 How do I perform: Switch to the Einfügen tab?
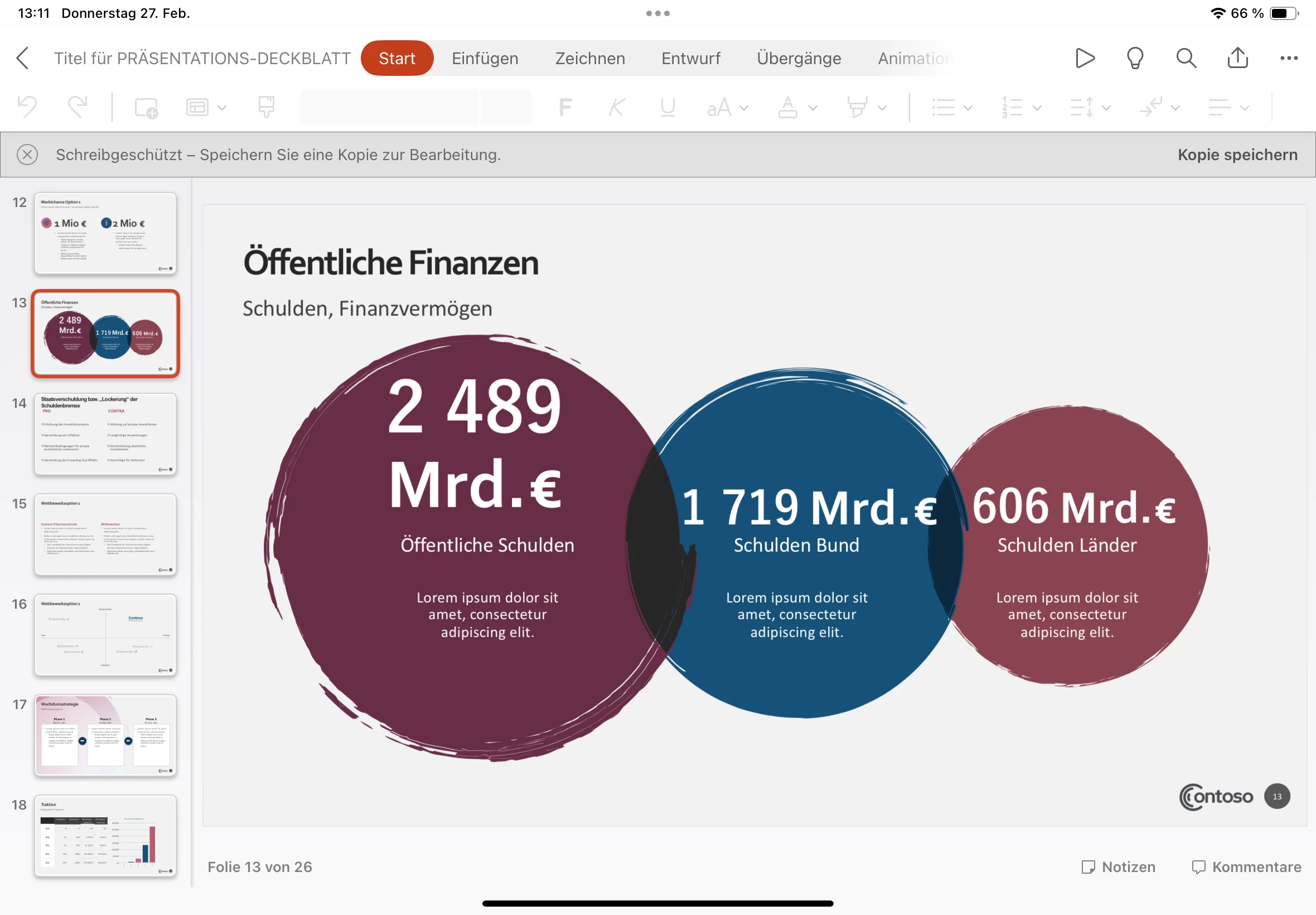click(485, 58)
